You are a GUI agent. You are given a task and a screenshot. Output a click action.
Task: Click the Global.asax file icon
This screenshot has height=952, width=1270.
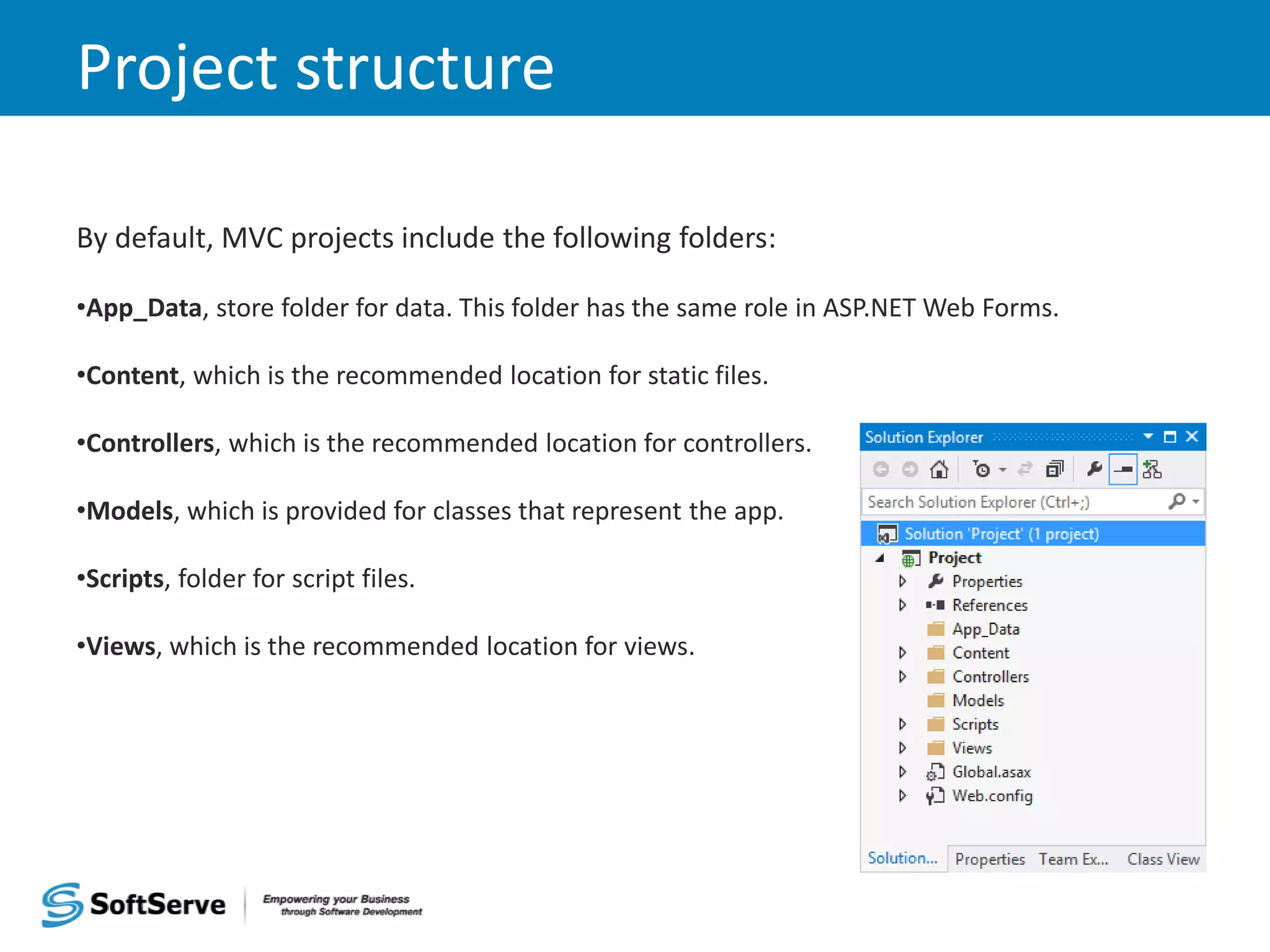[x=935, y=772]
